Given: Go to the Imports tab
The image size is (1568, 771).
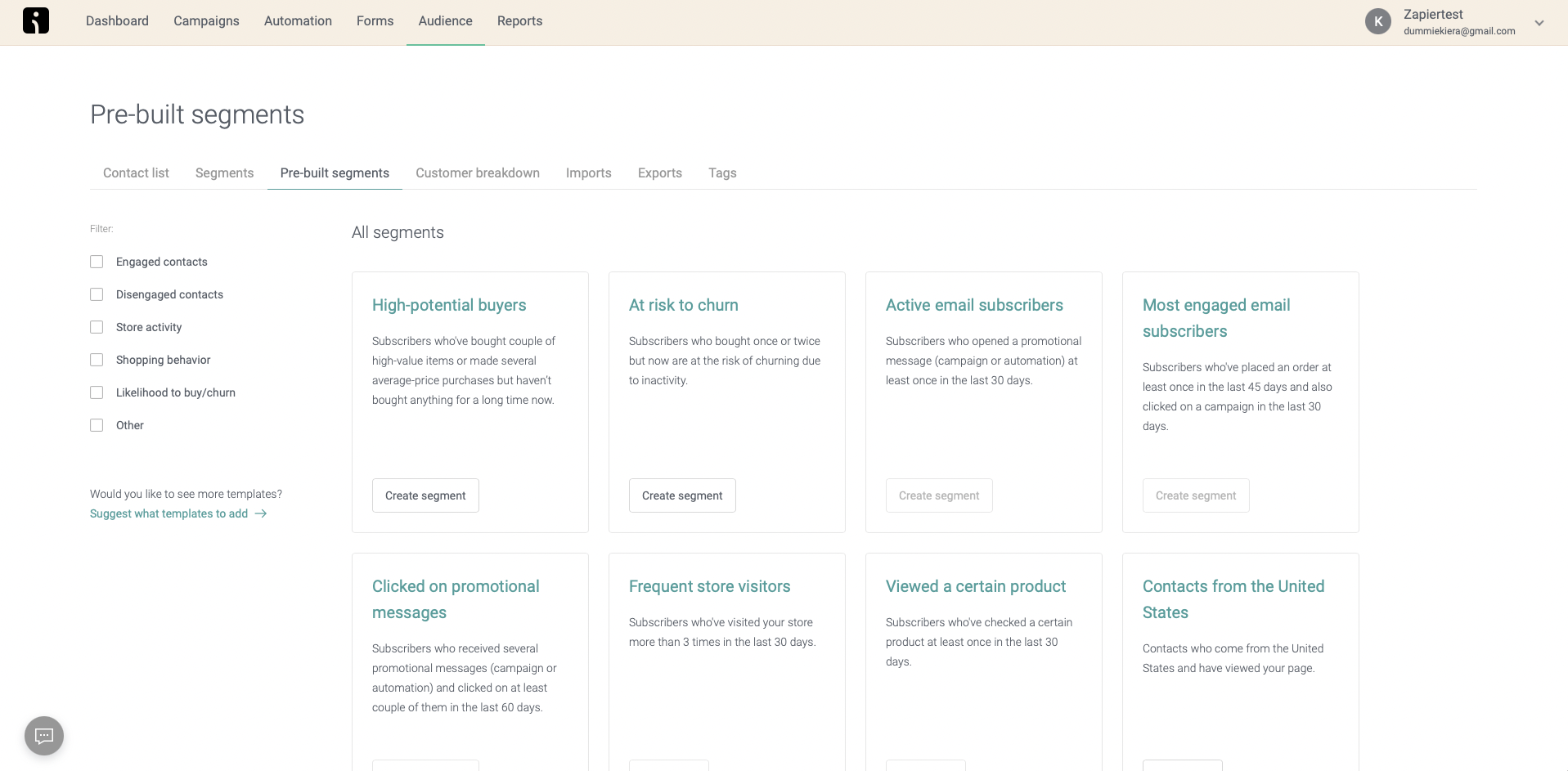Looking at the screenshot, I should pyautogui.click(x=588, y=173).
